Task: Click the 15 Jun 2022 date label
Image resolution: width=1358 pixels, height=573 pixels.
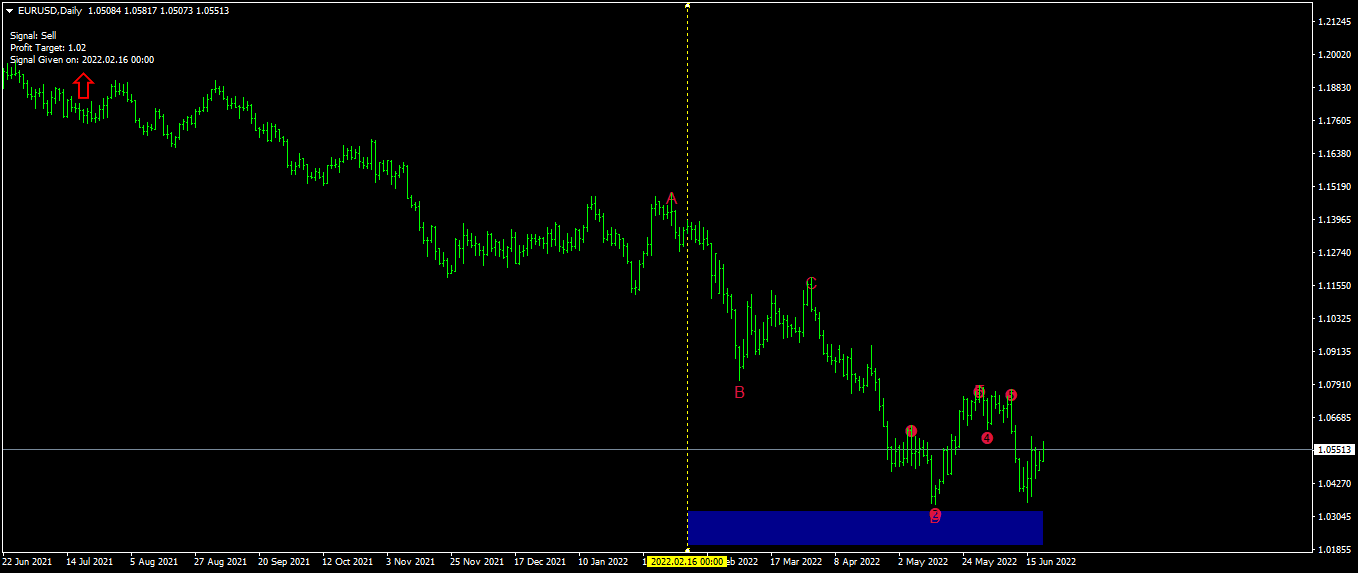Action: tap(1051, 562)
